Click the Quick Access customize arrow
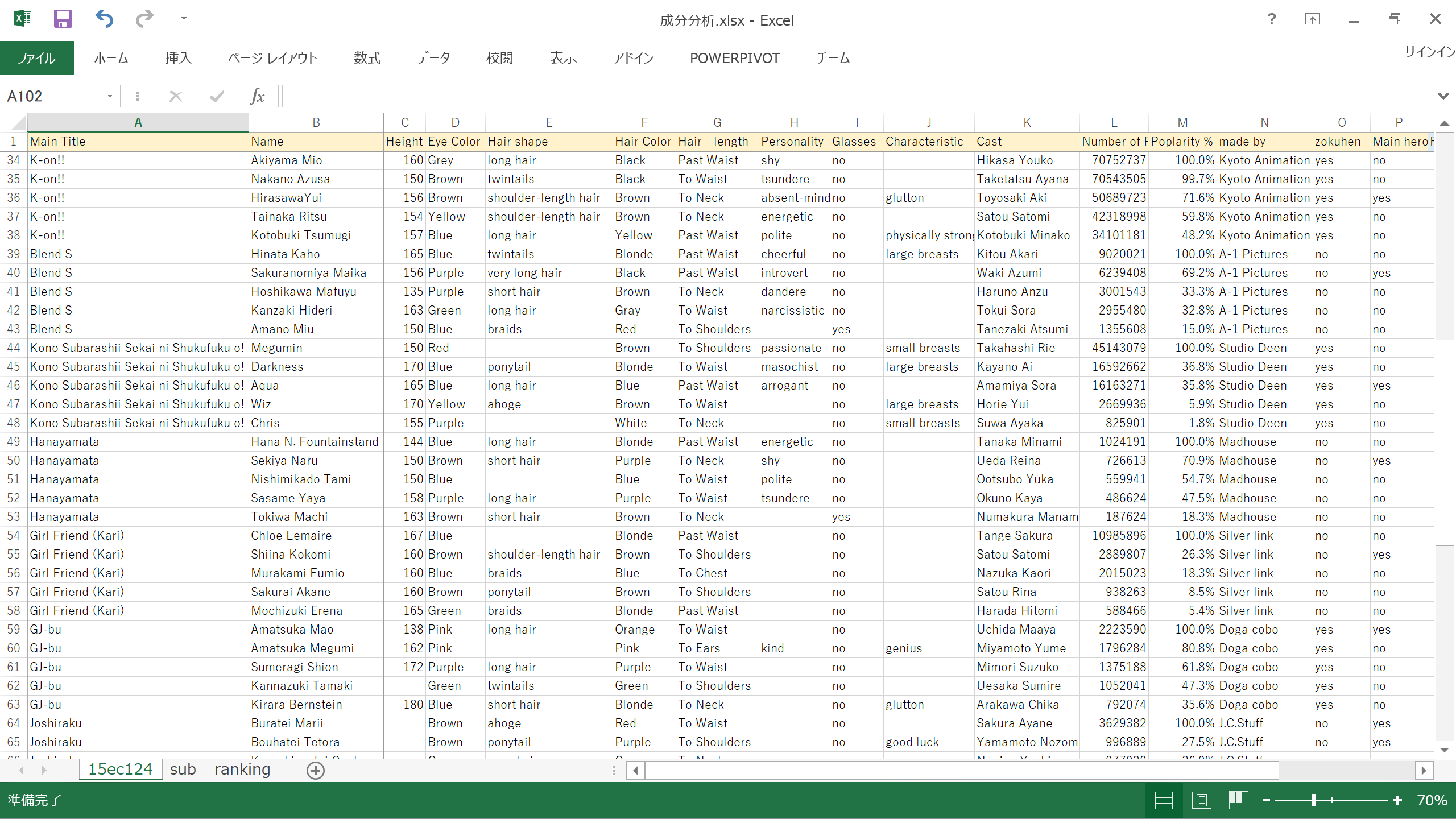The image size is (1456, 819). pos(183,19)
